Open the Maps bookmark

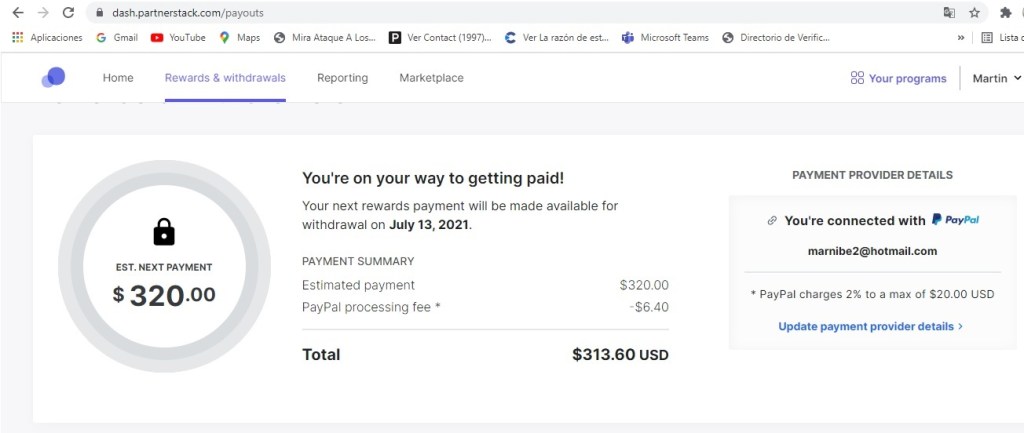point(240,37)
